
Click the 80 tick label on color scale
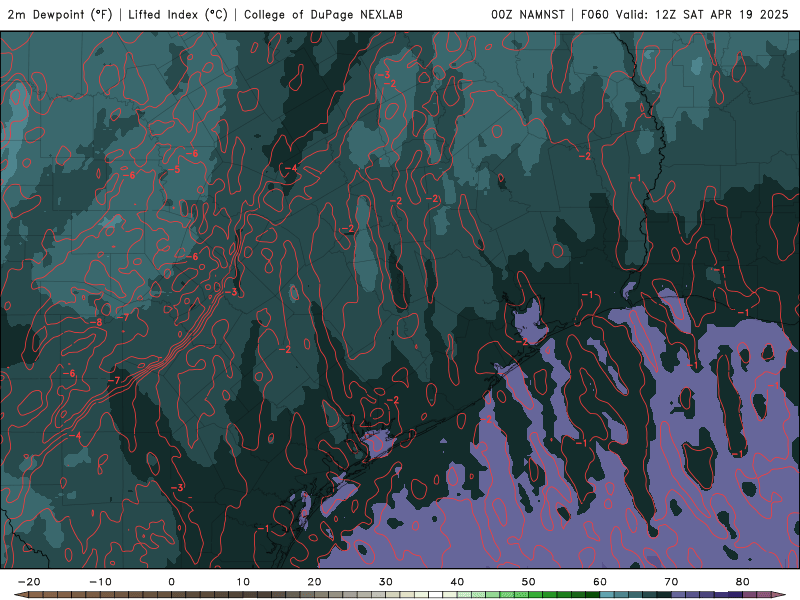(743, 582)
